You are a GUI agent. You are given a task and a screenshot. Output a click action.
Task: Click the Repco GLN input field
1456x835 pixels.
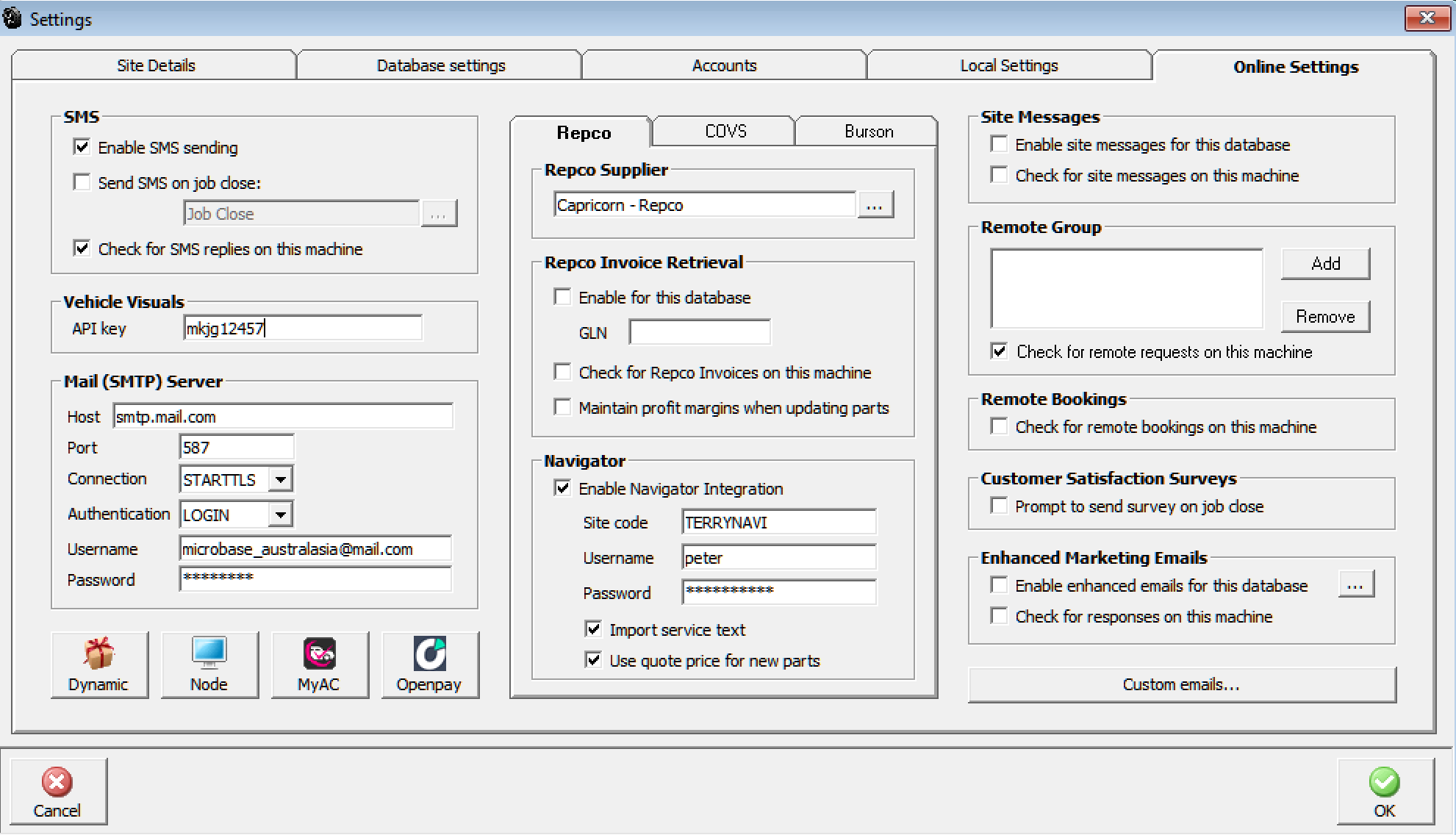click(x=699, y=332)
